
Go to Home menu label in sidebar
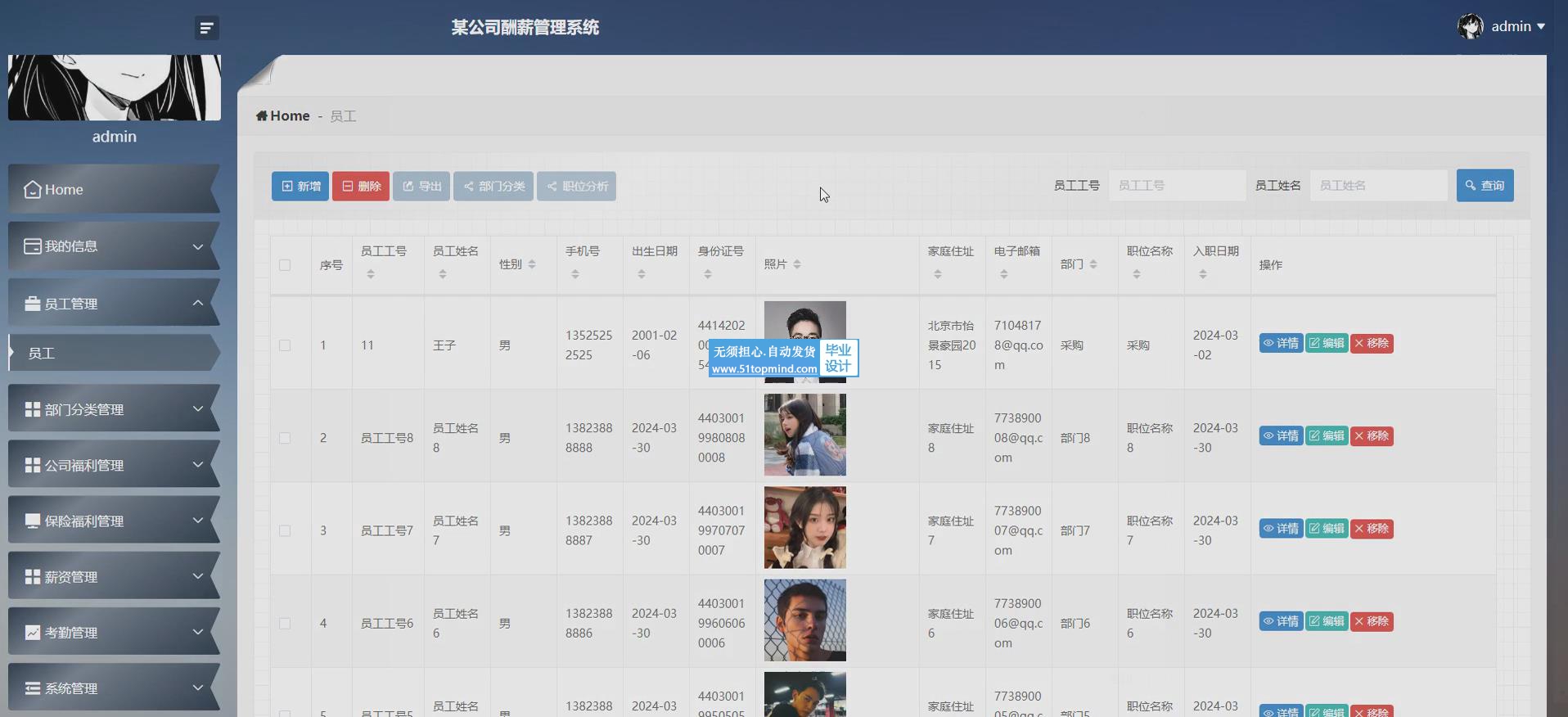[64, 189]
